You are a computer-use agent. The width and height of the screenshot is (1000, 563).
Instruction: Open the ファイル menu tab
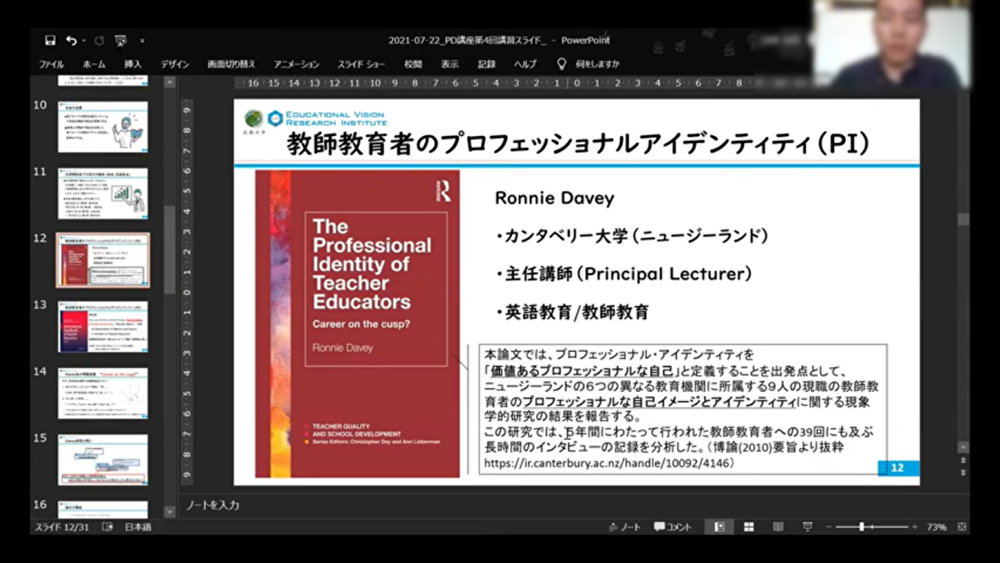(51, 64)
